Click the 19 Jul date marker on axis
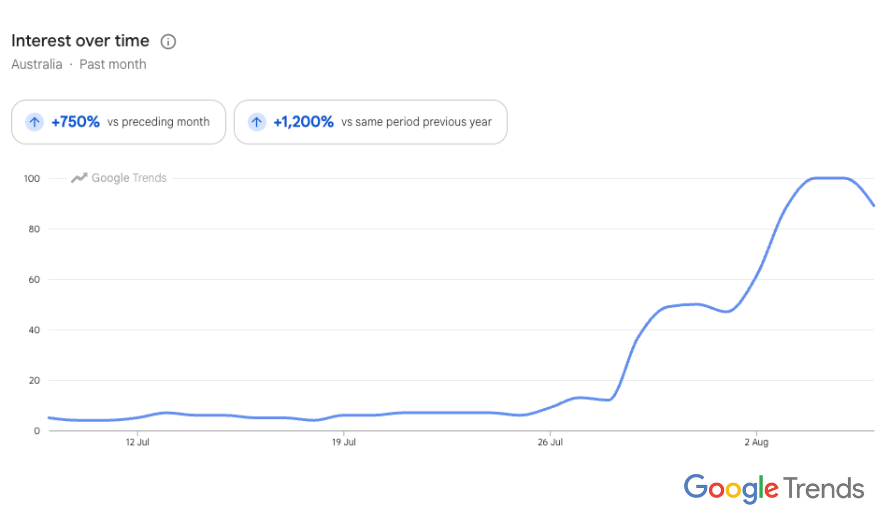Viewport: 893px width, 520px height. 344,443
